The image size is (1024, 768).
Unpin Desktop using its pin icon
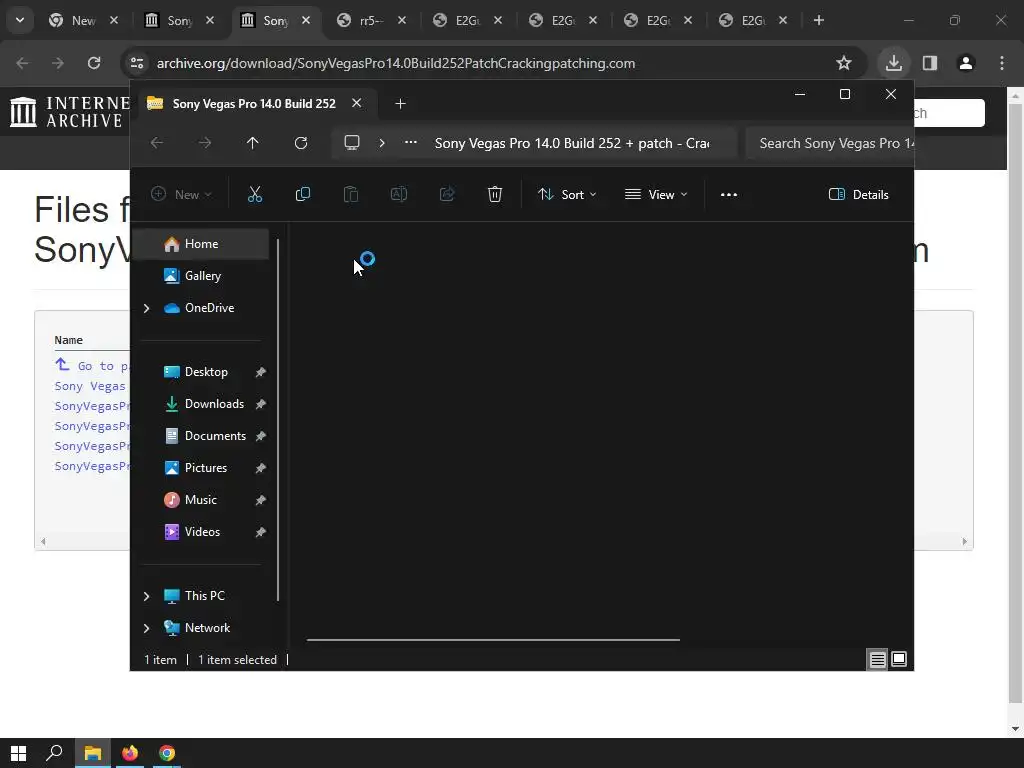pos(260,372)
